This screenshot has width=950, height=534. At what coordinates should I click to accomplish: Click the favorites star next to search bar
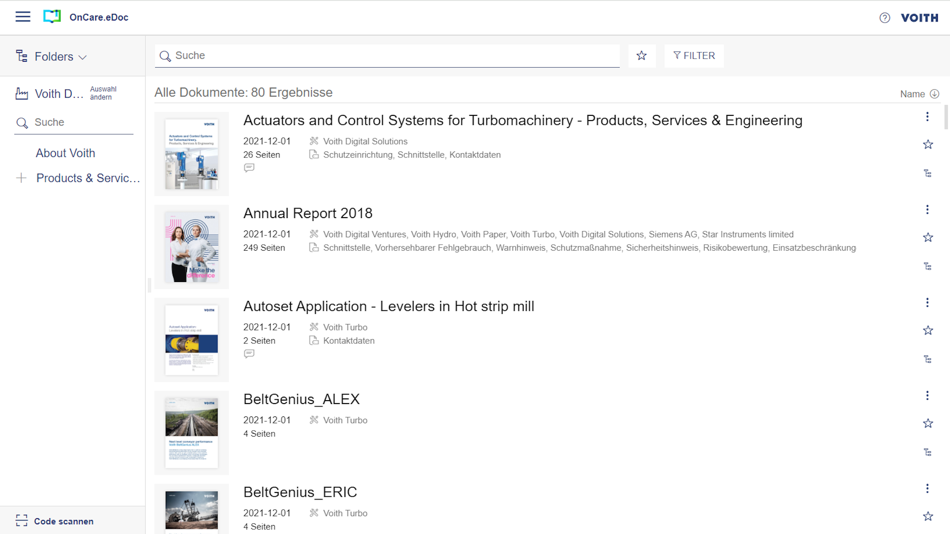642,56
